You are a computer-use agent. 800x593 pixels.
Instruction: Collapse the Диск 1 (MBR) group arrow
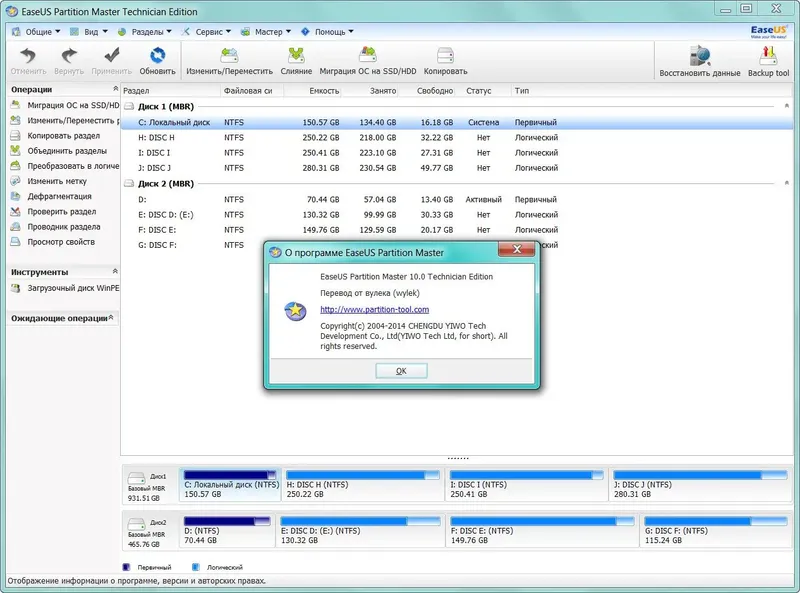click(x=786, y=106)
